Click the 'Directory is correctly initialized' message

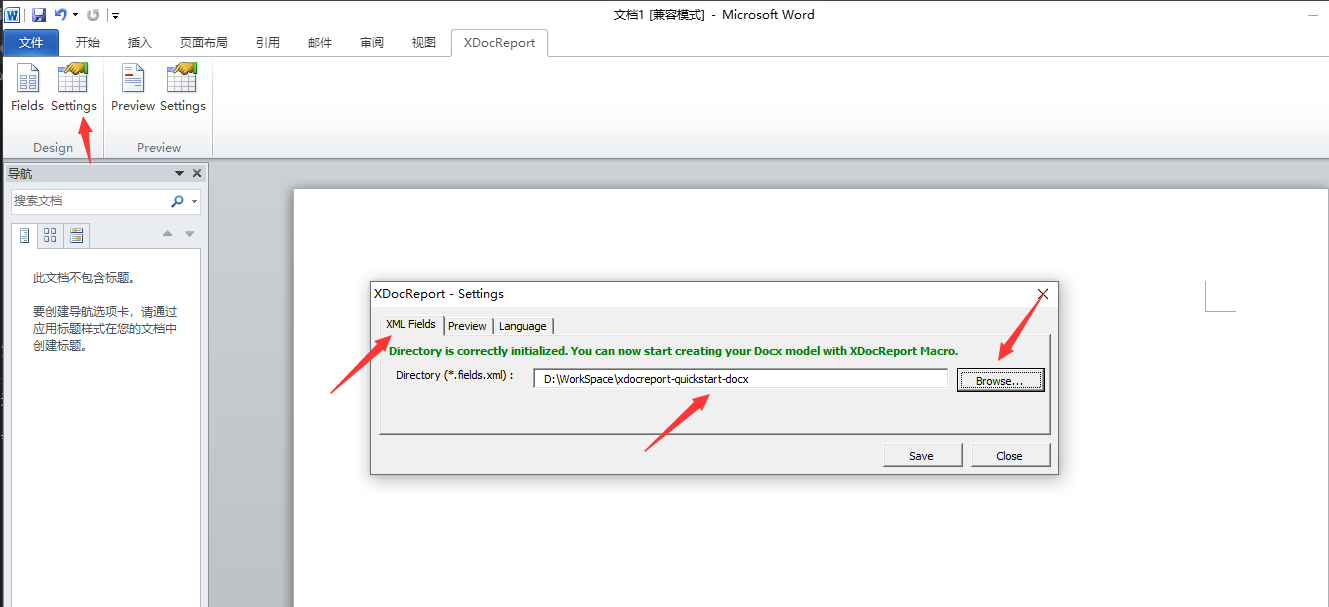click(673, 351)
